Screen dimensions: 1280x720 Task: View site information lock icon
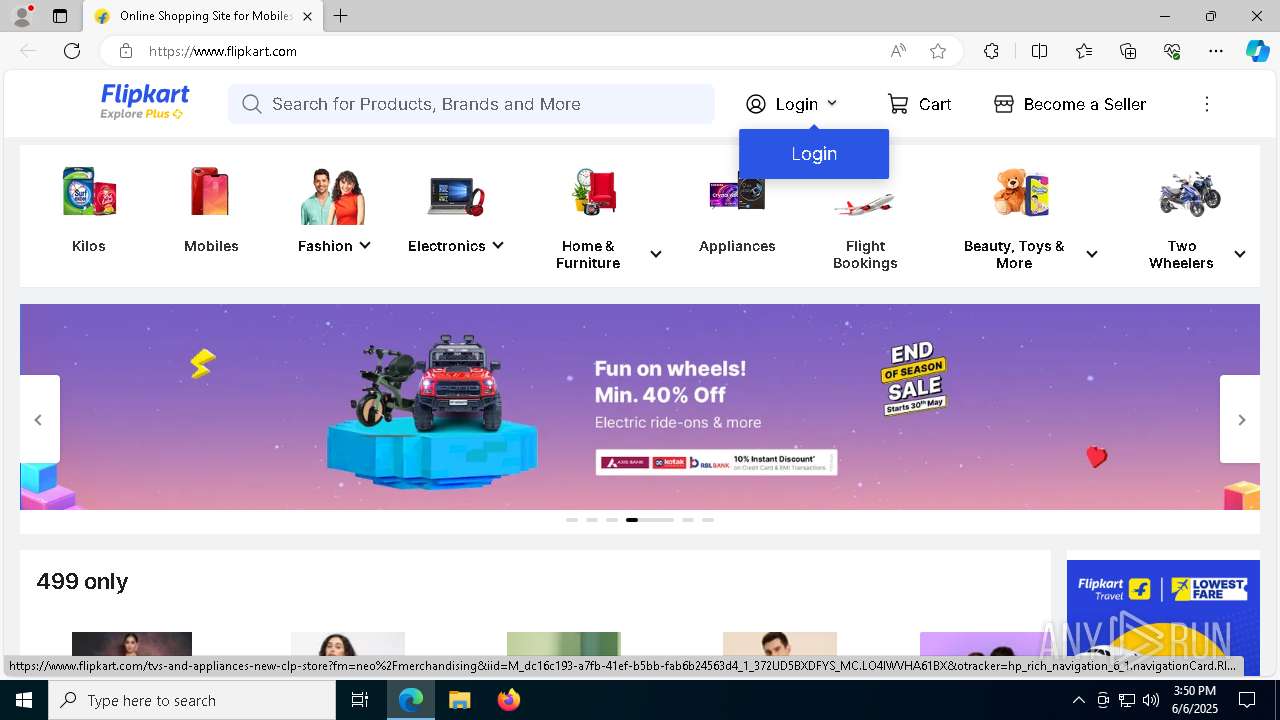[125, 51]
